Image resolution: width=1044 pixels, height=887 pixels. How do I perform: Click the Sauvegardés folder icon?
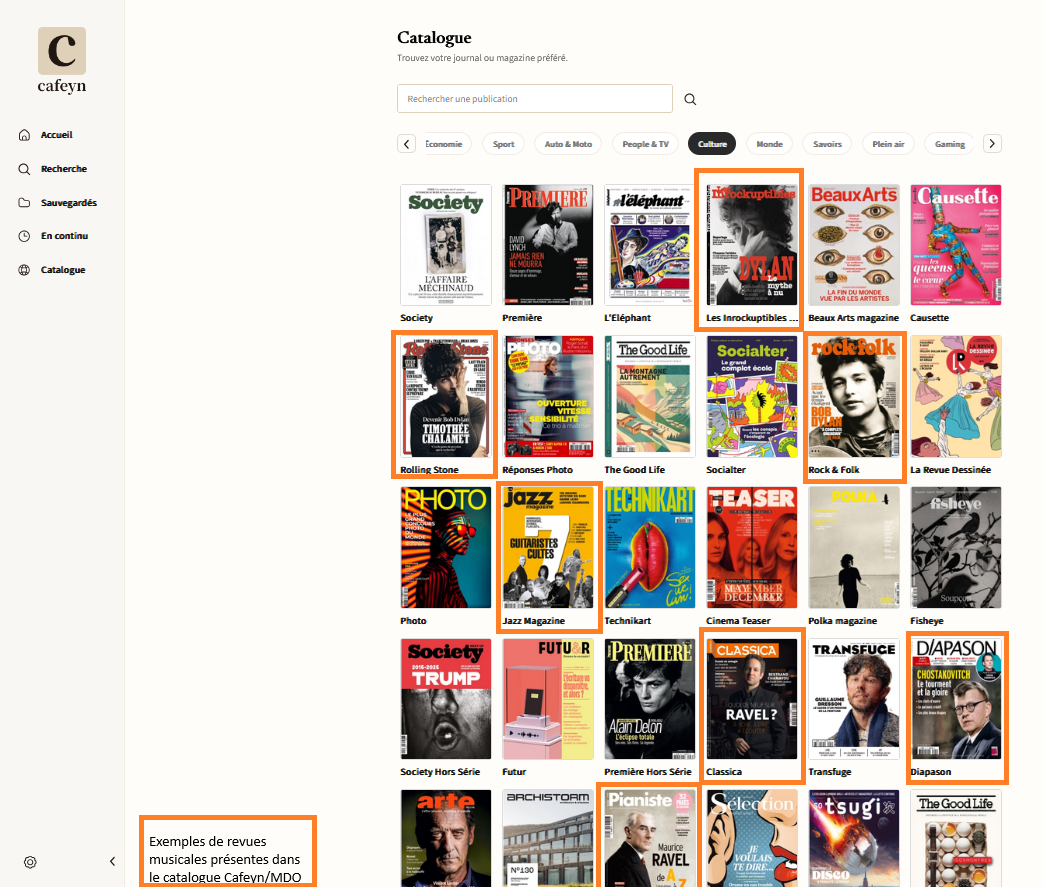click(x=25, y=202)
